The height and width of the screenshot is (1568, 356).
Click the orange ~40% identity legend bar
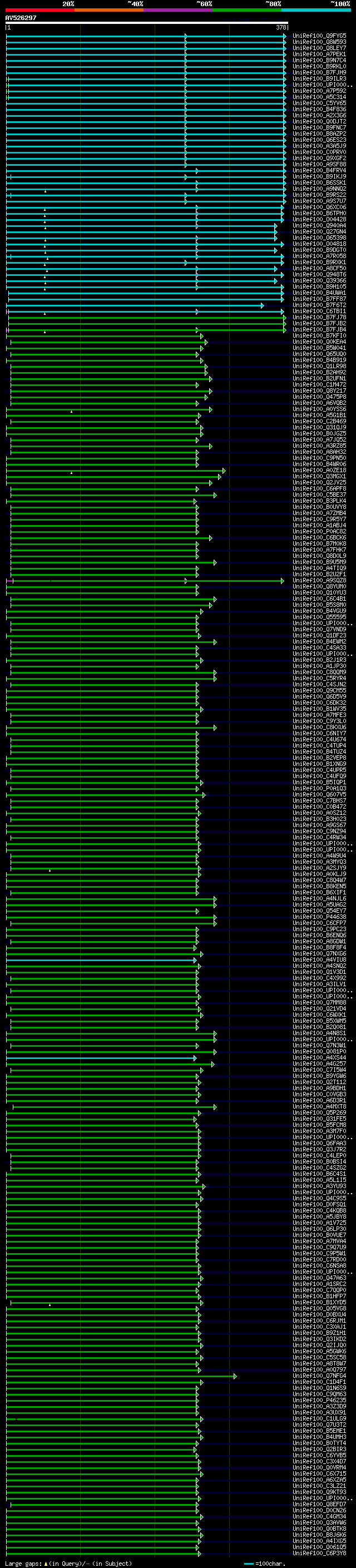109,10
